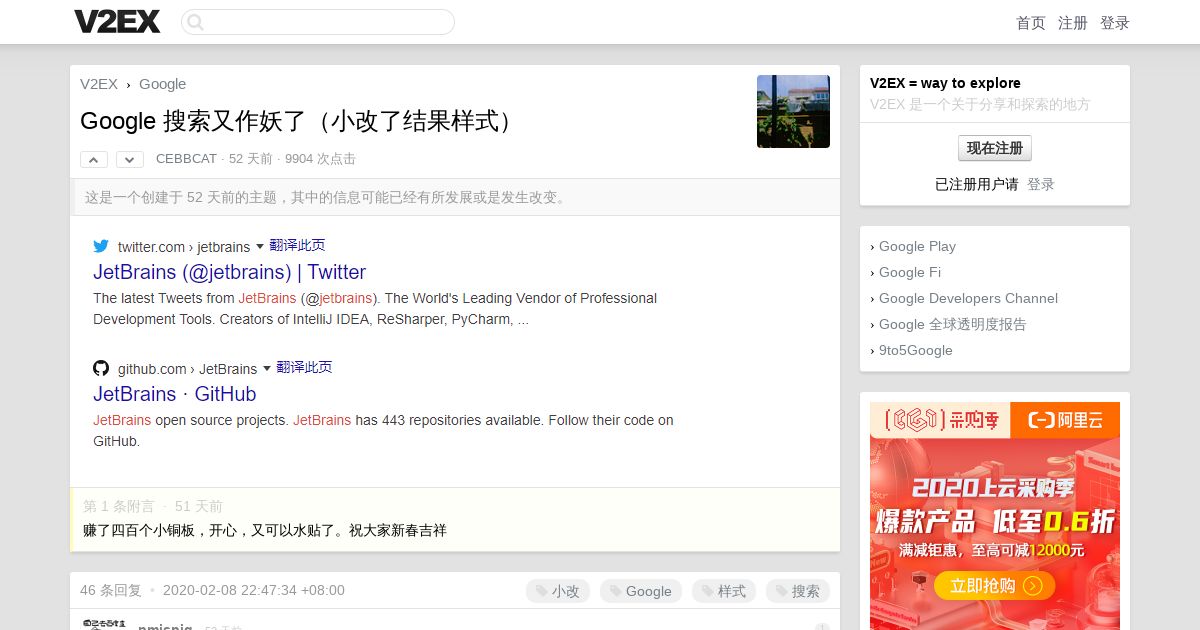Click the GitHub octocat icon
The width and height of the screenshot is (1200, 630).
[x=101, y=368]
